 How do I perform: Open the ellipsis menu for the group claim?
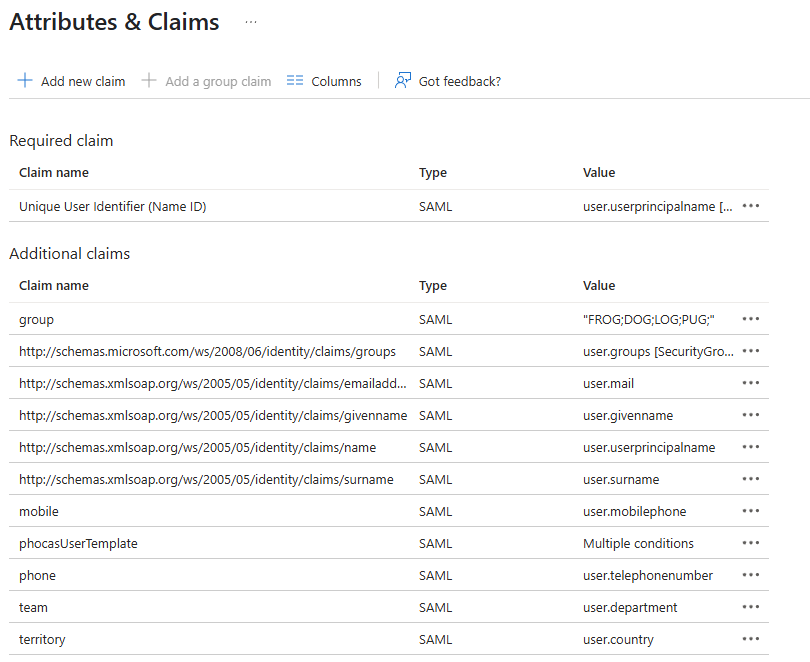pos(751,319)
